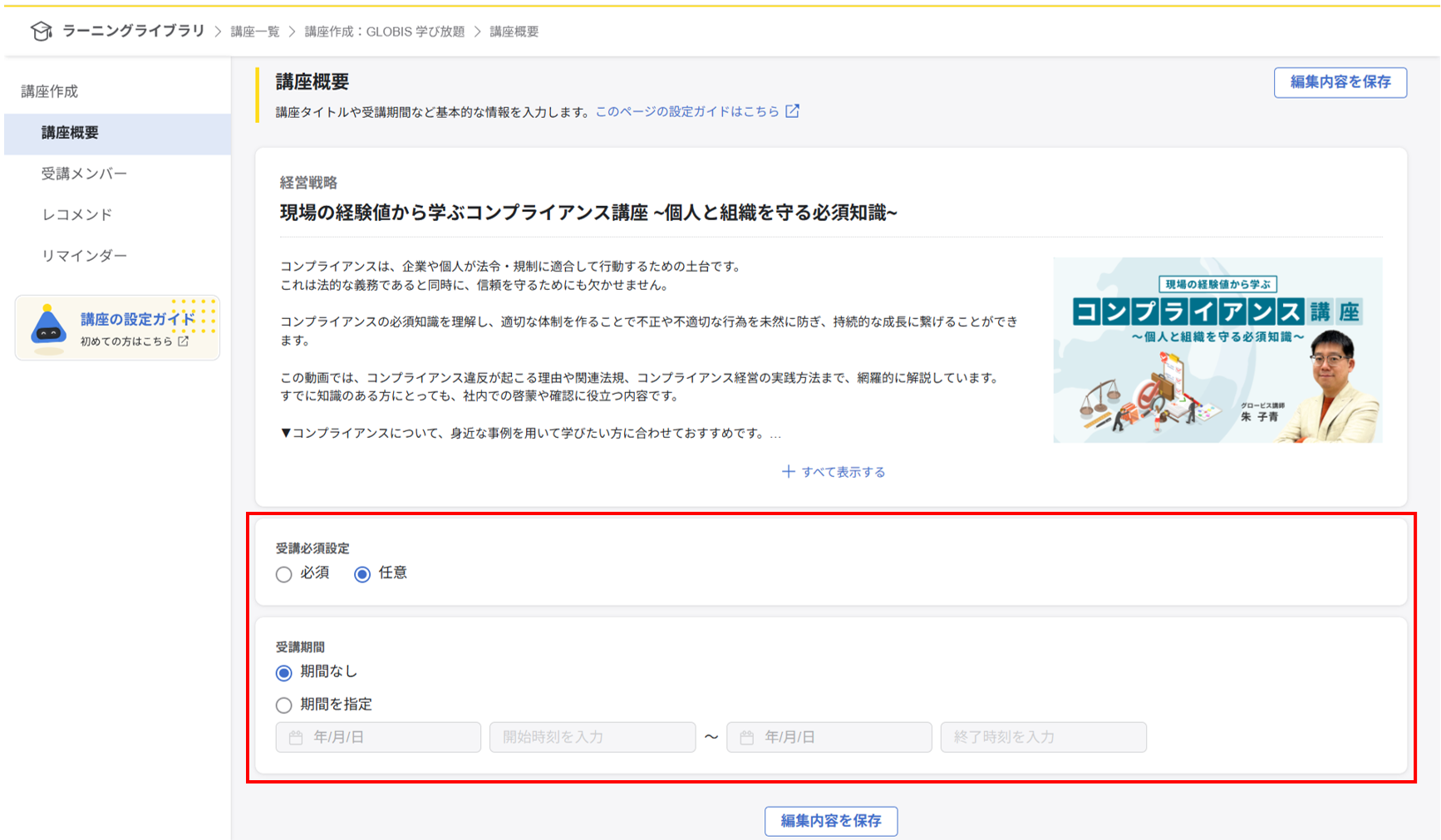Open the このページの設定ガイドはこちら link
The width and height of the screenshot is (1441, 840).
click(x=687, y=111)
